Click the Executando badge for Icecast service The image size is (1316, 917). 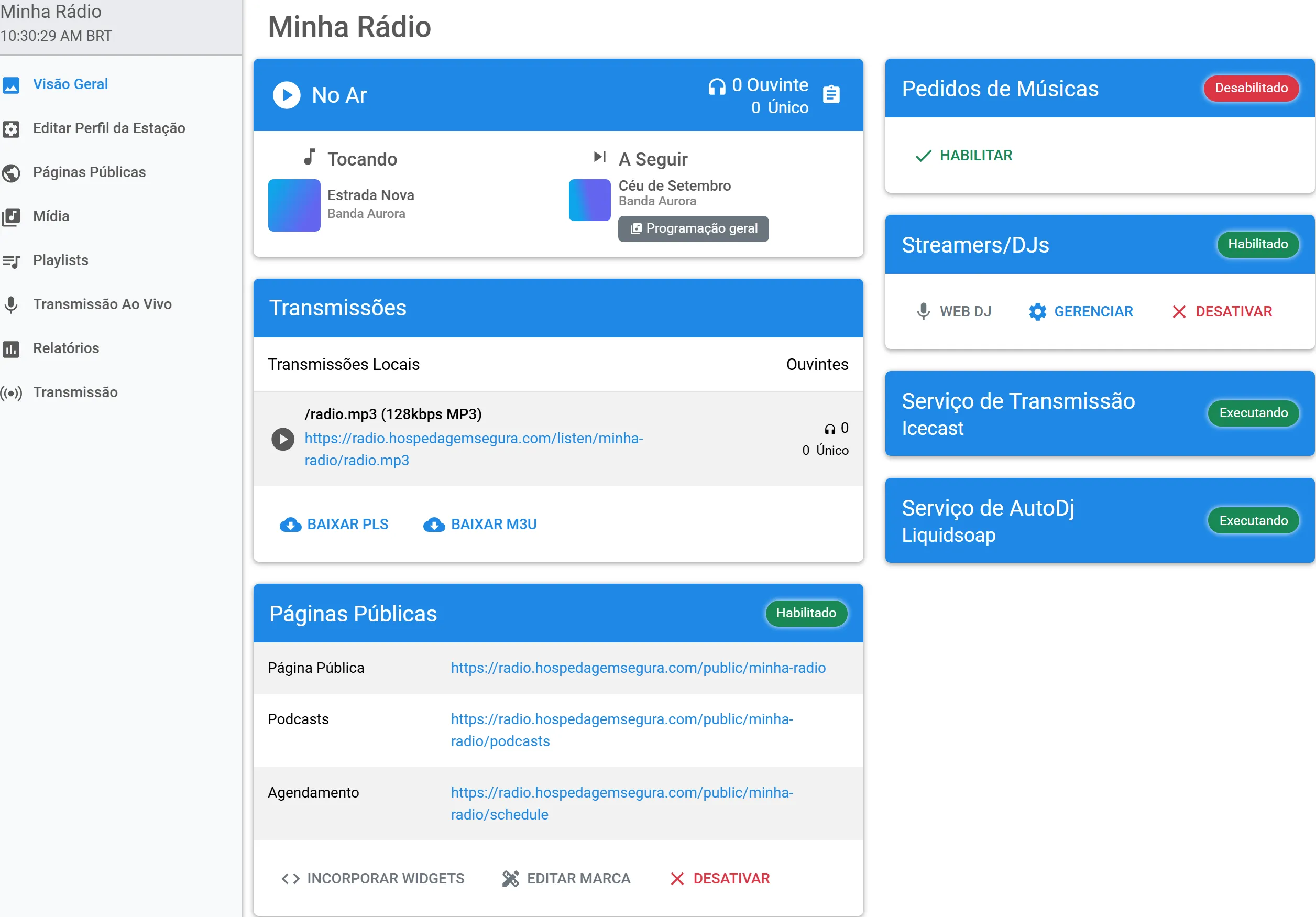(x=1254, y=413)
